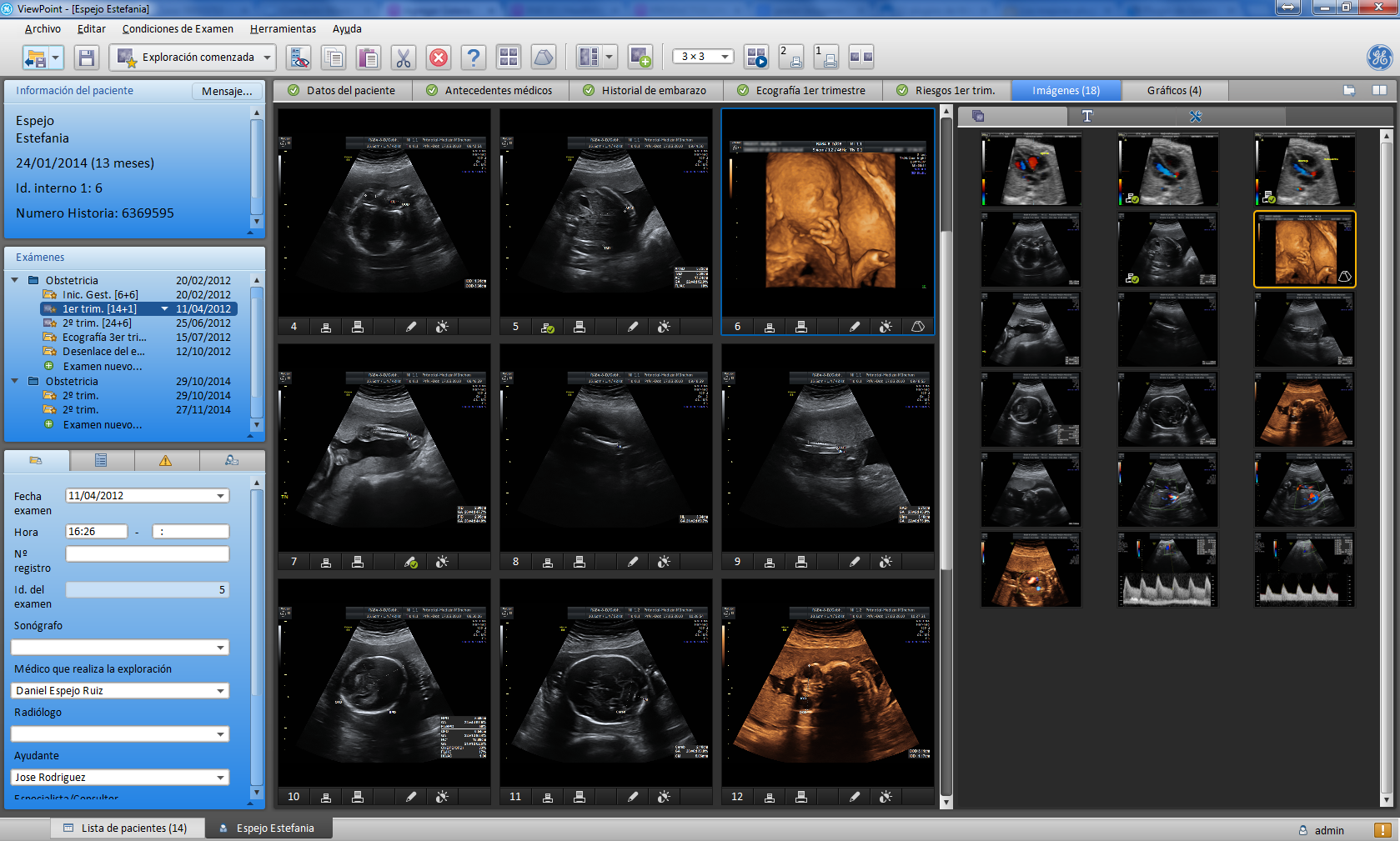
Task: Select the highlighted 3D fetus thumbnail
Action: 1304,249
